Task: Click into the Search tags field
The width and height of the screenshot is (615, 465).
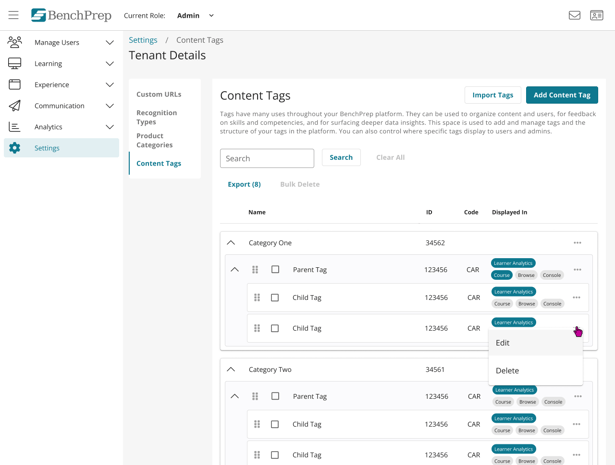Action: pyautogui.click(x=267, y=158)
